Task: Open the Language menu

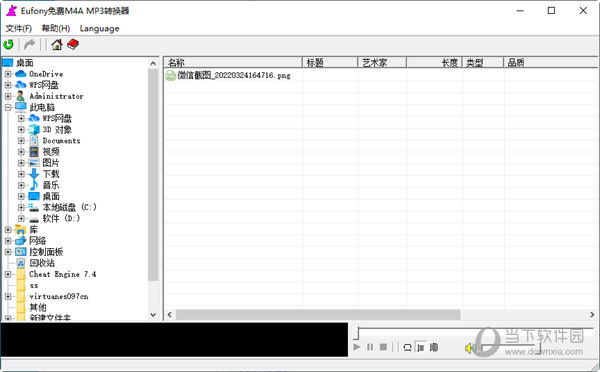Action: click(x=99, y=28)
